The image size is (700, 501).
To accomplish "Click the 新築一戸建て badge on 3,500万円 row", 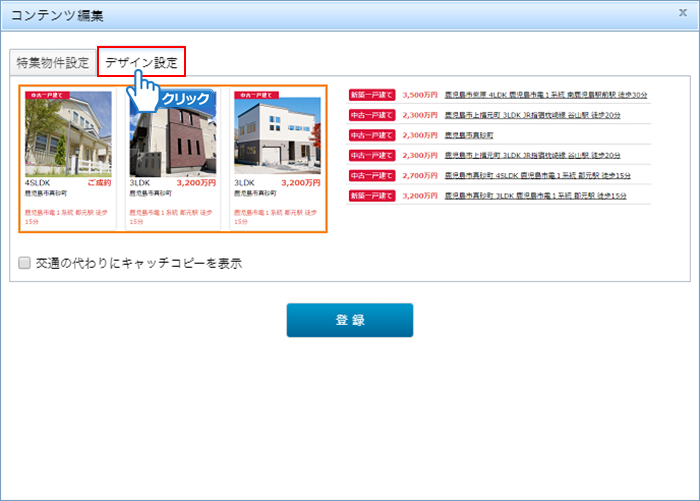I will (372, 95).
